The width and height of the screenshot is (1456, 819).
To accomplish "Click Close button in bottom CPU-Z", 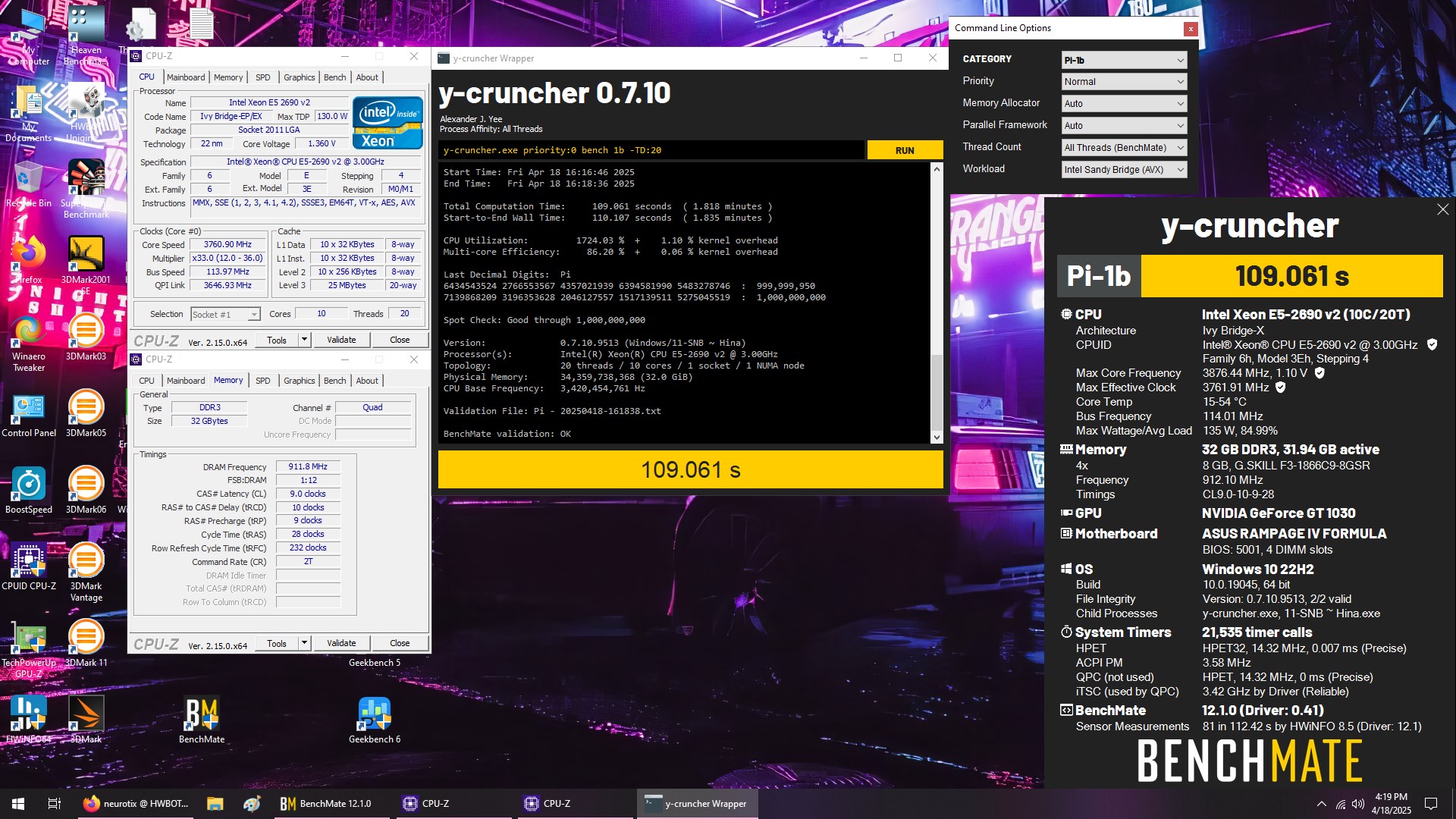I will click(400, 643).
